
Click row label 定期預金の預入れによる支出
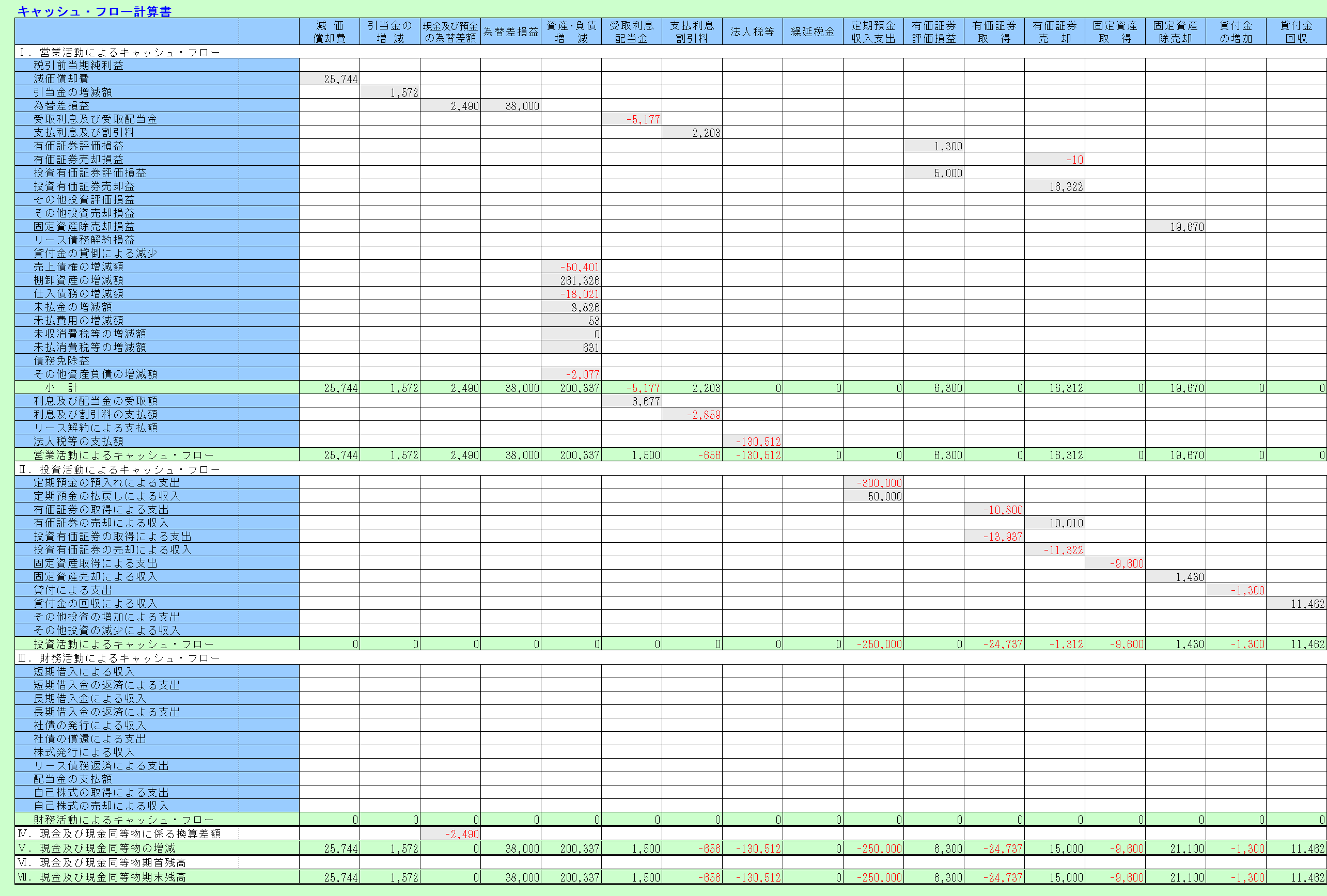point(107,482)
